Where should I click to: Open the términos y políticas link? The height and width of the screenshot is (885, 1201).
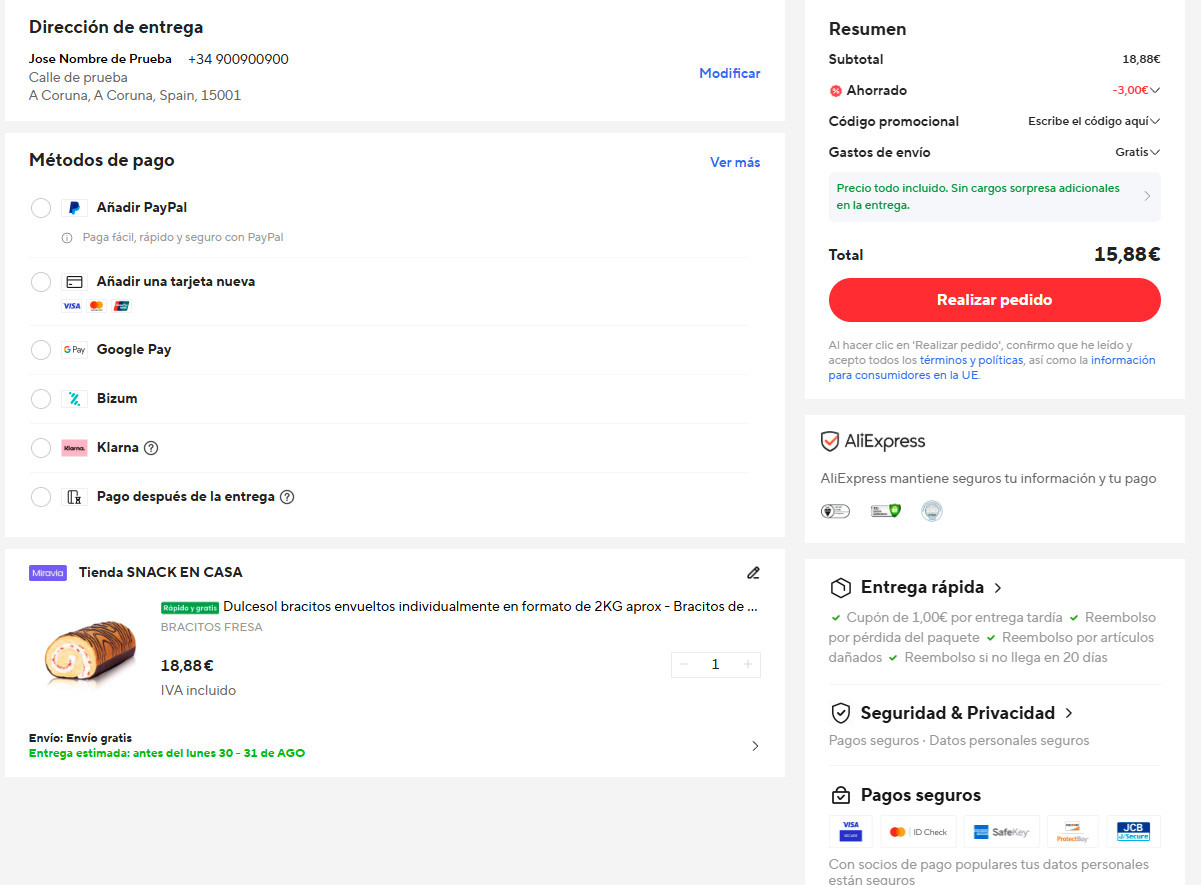point(971,360)
